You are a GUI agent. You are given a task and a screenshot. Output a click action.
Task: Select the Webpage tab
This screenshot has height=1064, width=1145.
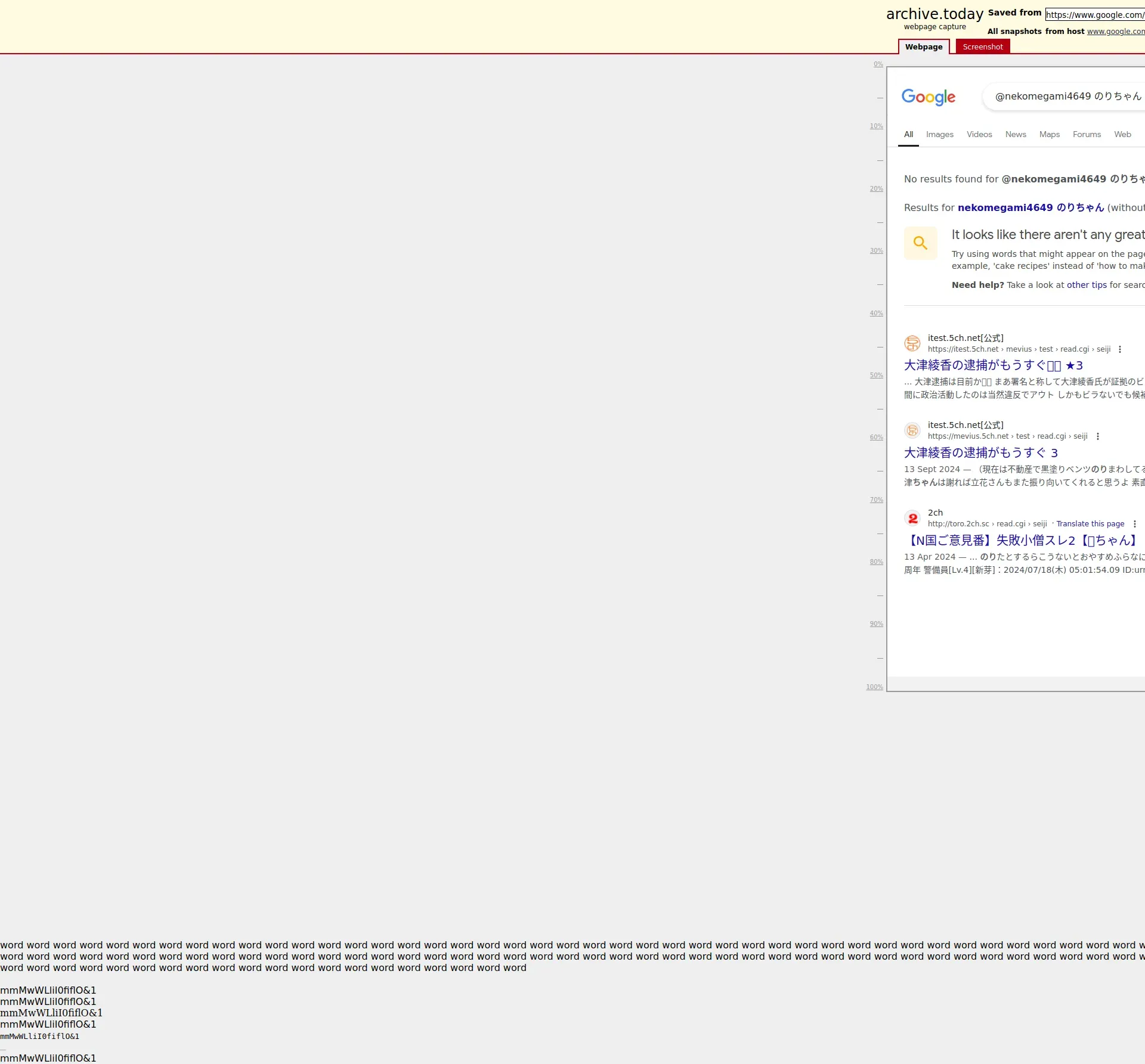click(x=923, y=46)
